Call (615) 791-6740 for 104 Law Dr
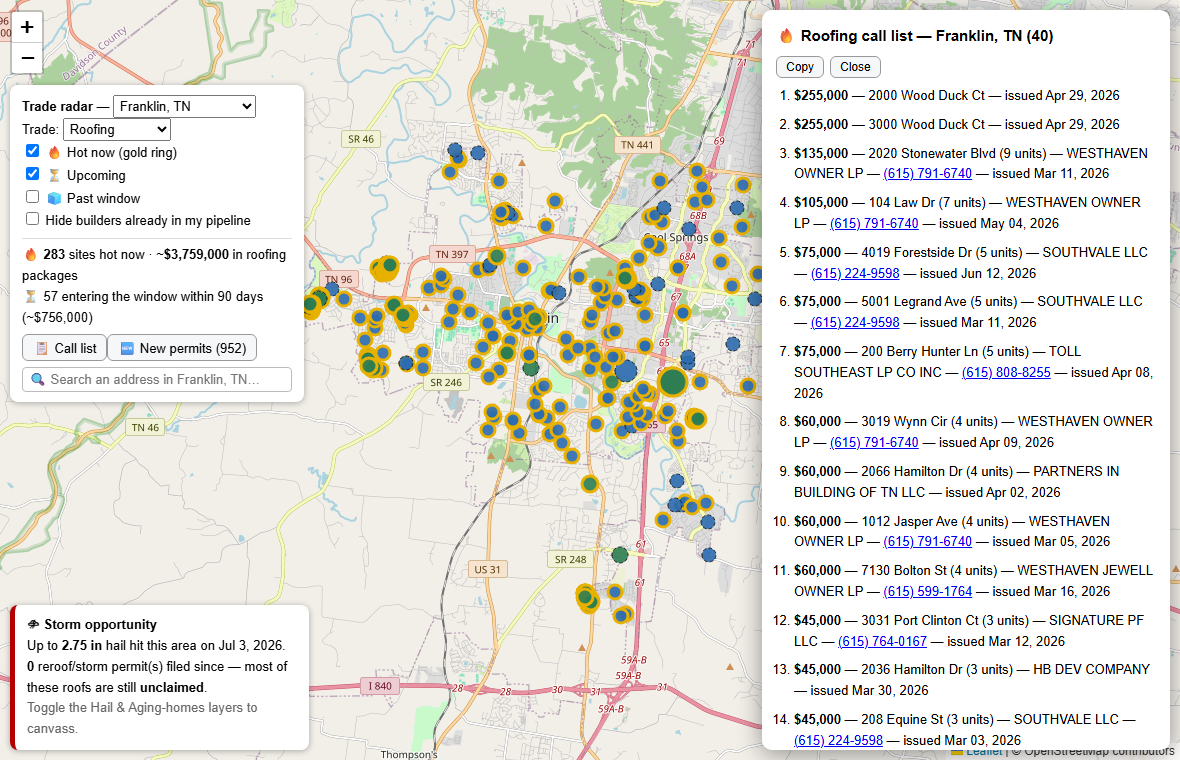Screen dimensions: 1180x760 coord(874,223)
